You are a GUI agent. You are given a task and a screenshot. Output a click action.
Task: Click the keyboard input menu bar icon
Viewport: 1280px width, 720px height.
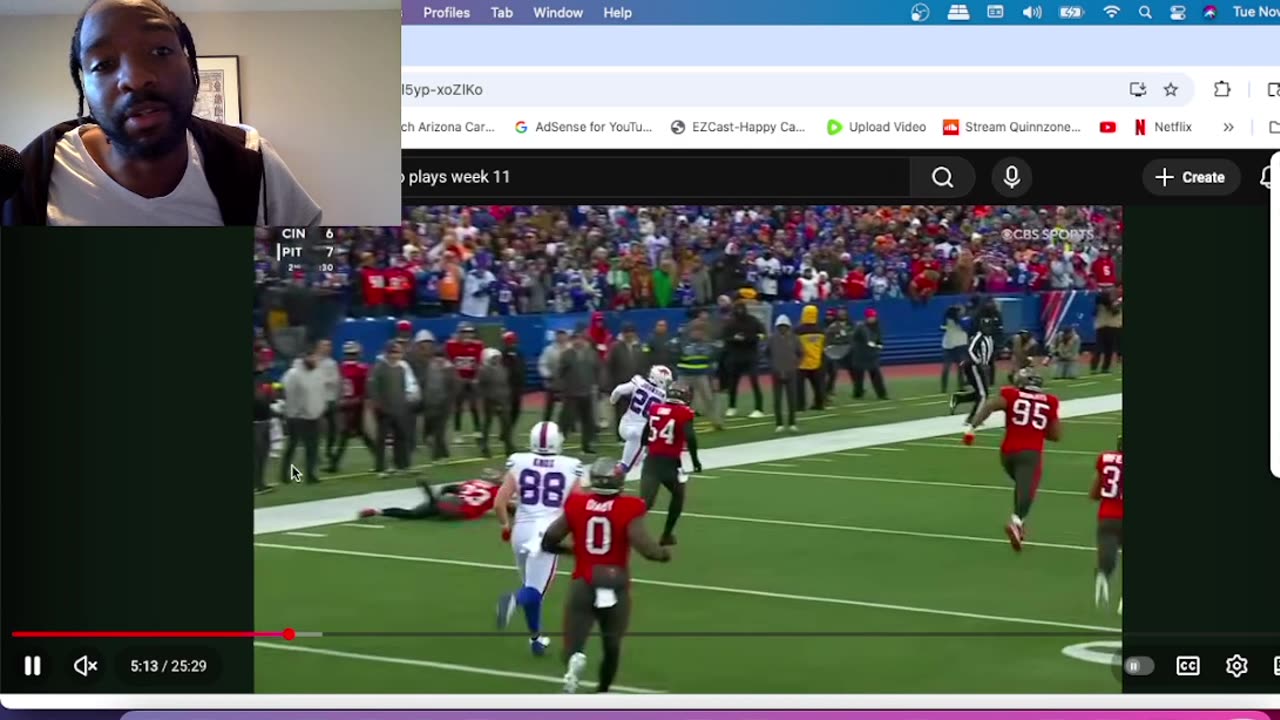click(995, 13)
